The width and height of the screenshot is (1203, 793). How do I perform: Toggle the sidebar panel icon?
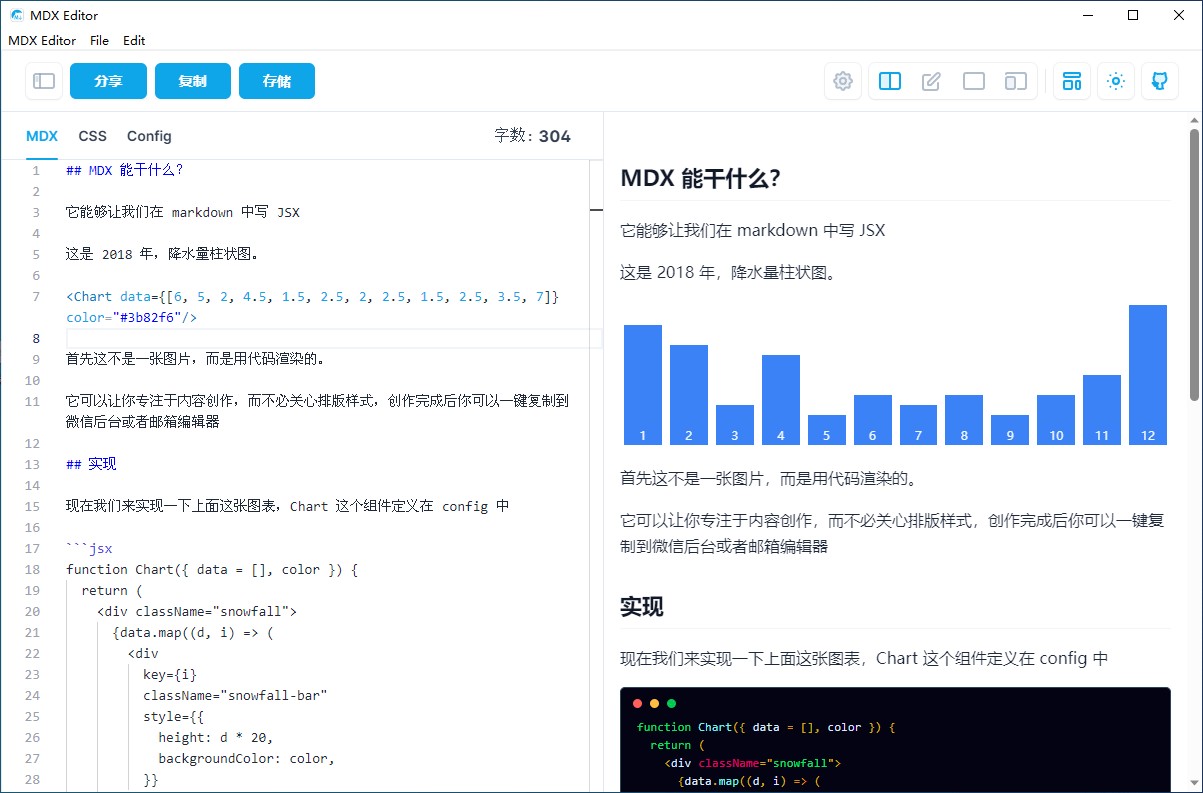(44, 81)
